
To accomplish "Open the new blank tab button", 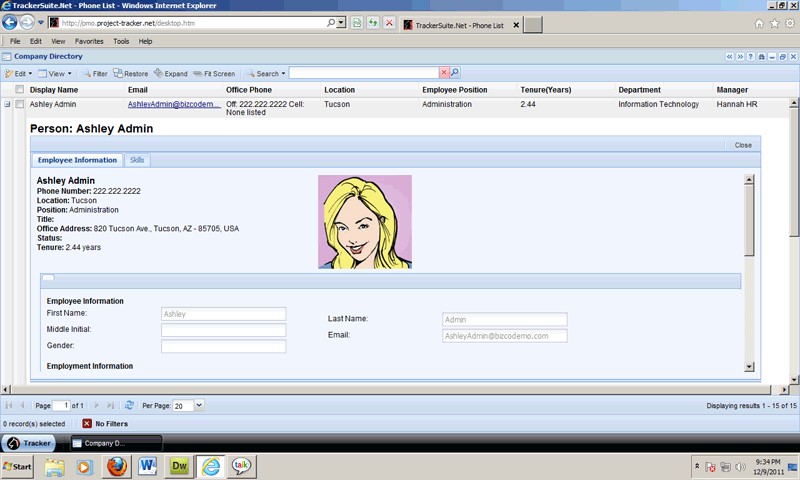I will pos(533,24).
